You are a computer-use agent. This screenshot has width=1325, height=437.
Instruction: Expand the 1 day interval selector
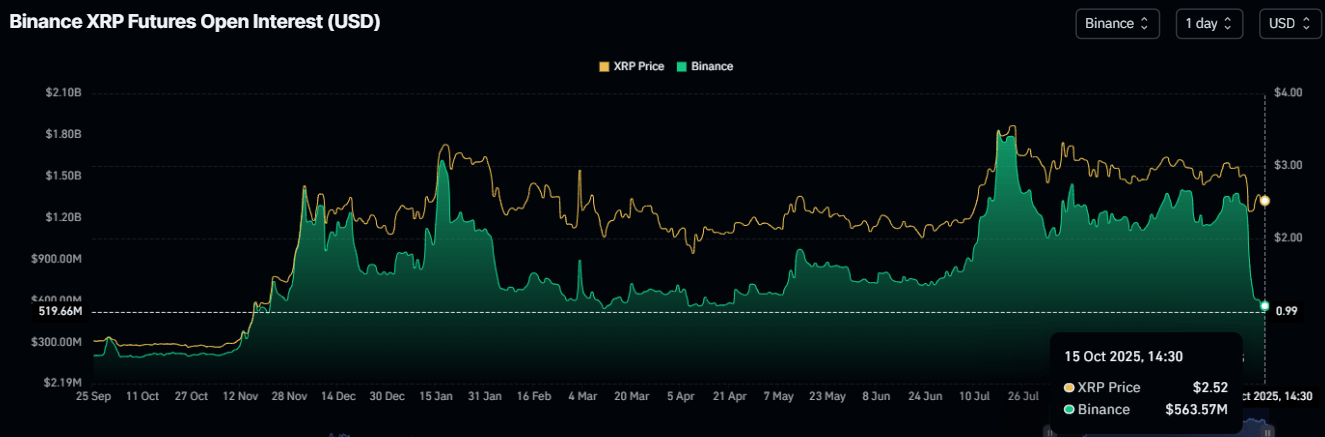pyautogui.click(x=1209, y=23)
